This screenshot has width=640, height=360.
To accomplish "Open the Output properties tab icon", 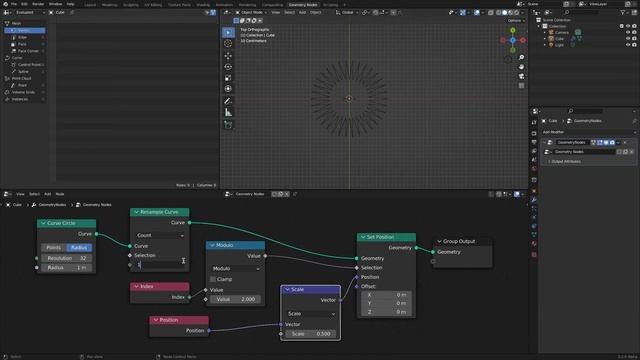I will point(534,142).
